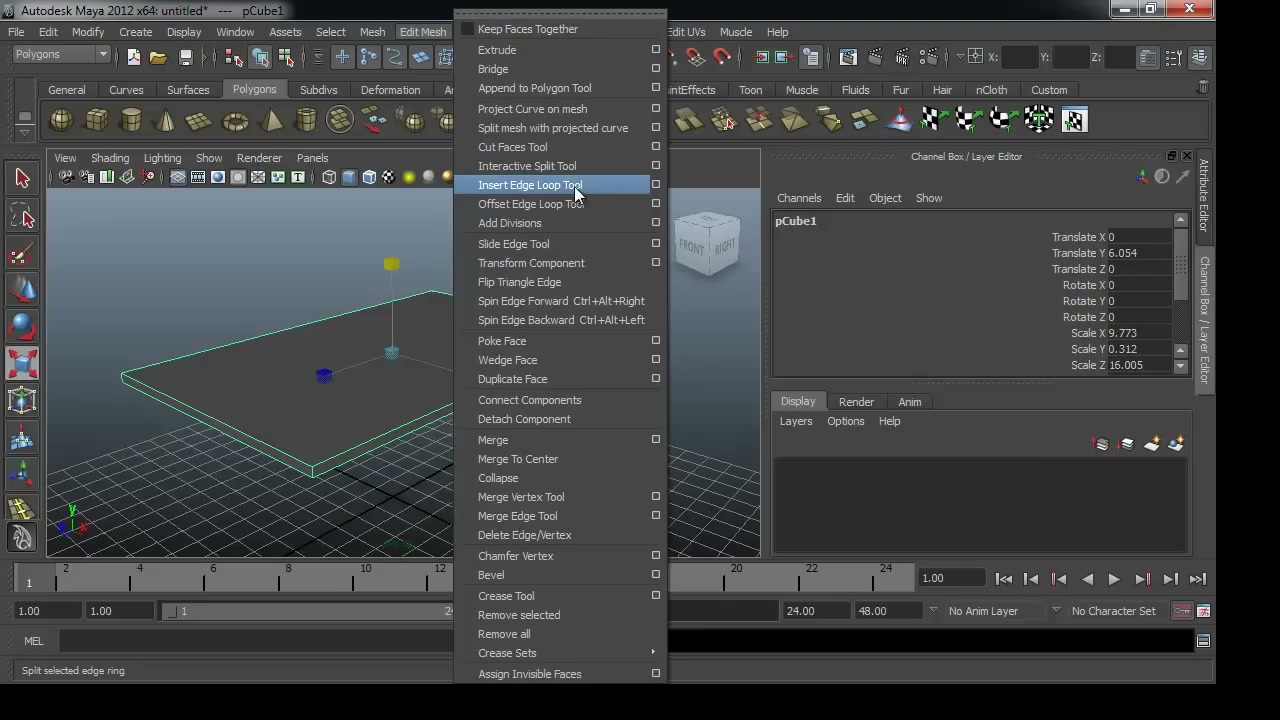Create a new layer icon in Layer Editor

[1151, 444]
